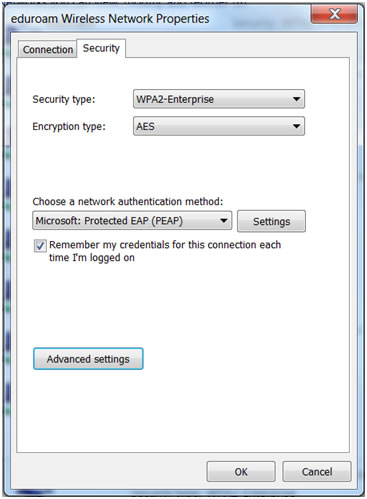Open the Encryption type AES dropdown
The height and width of the screenshot is (499, 367).
[219, 126]
